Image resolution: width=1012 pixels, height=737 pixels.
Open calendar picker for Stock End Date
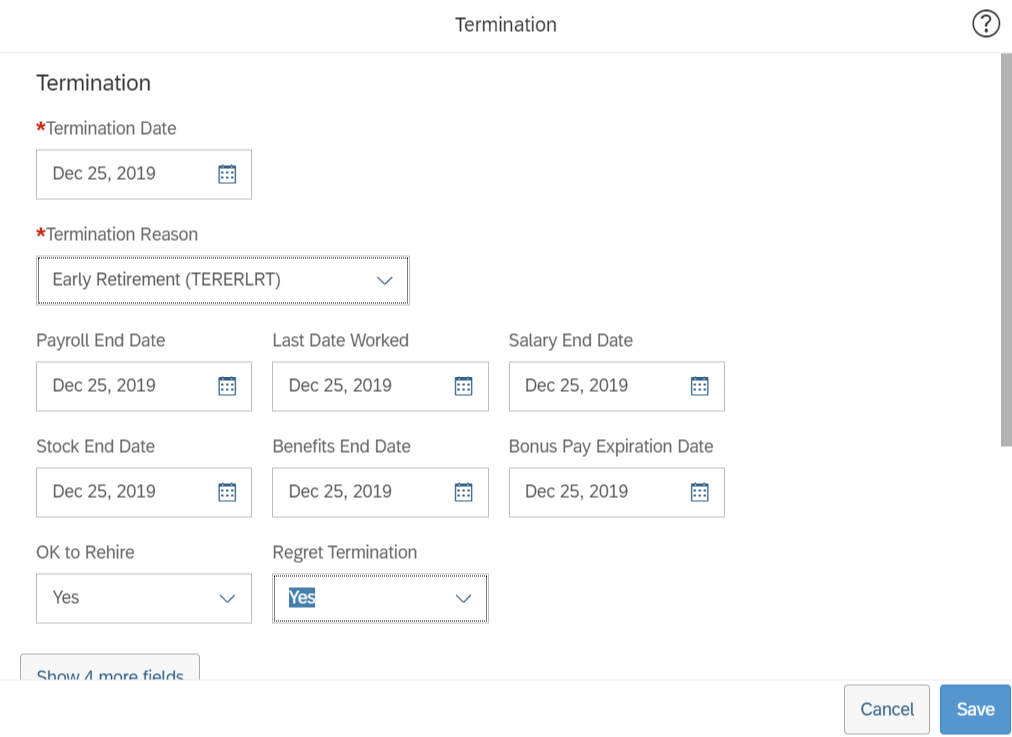point(227,492)
